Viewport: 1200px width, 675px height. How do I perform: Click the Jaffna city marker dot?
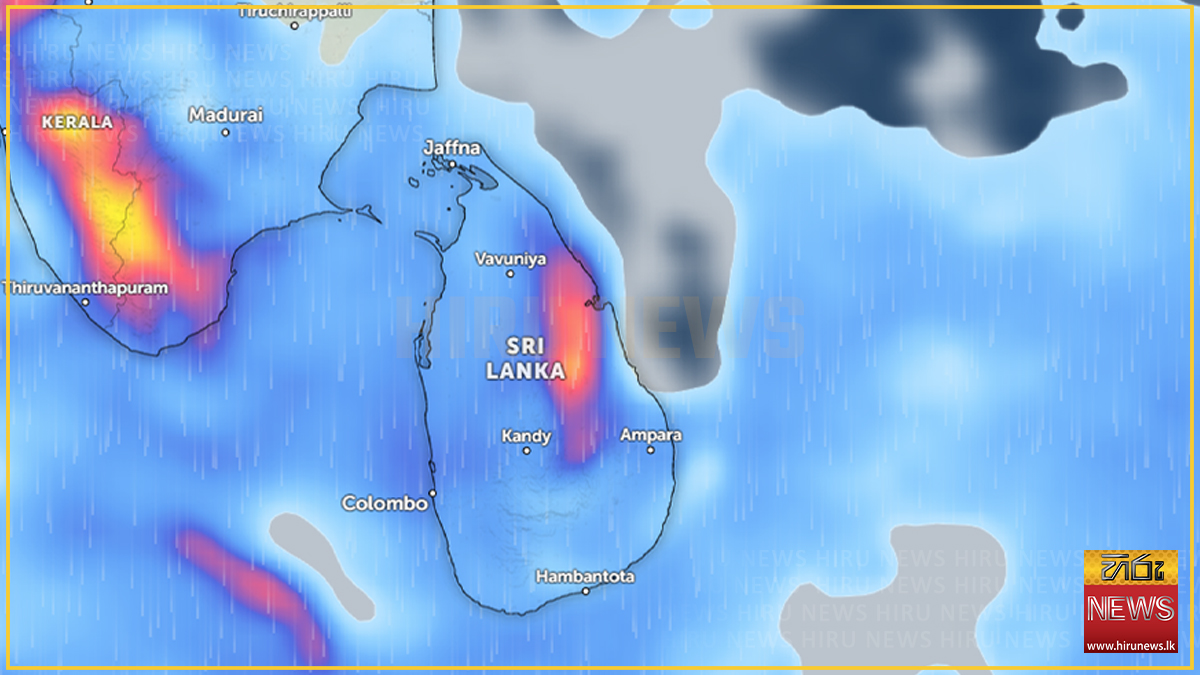(452, 164)
